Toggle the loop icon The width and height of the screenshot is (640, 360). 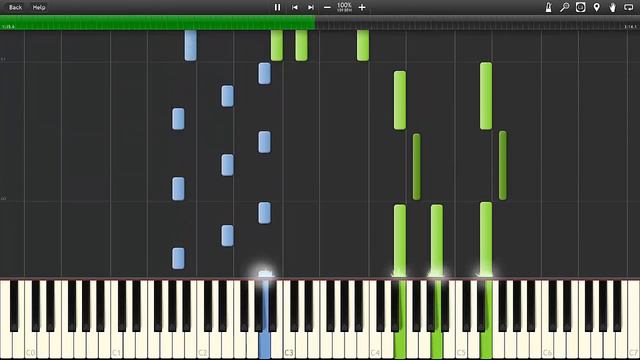(x=629, y=7)
